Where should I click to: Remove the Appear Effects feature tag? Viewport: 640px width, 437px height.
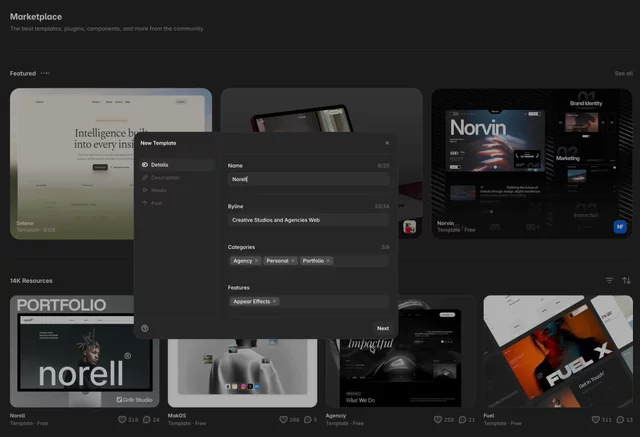click(274, 302)
